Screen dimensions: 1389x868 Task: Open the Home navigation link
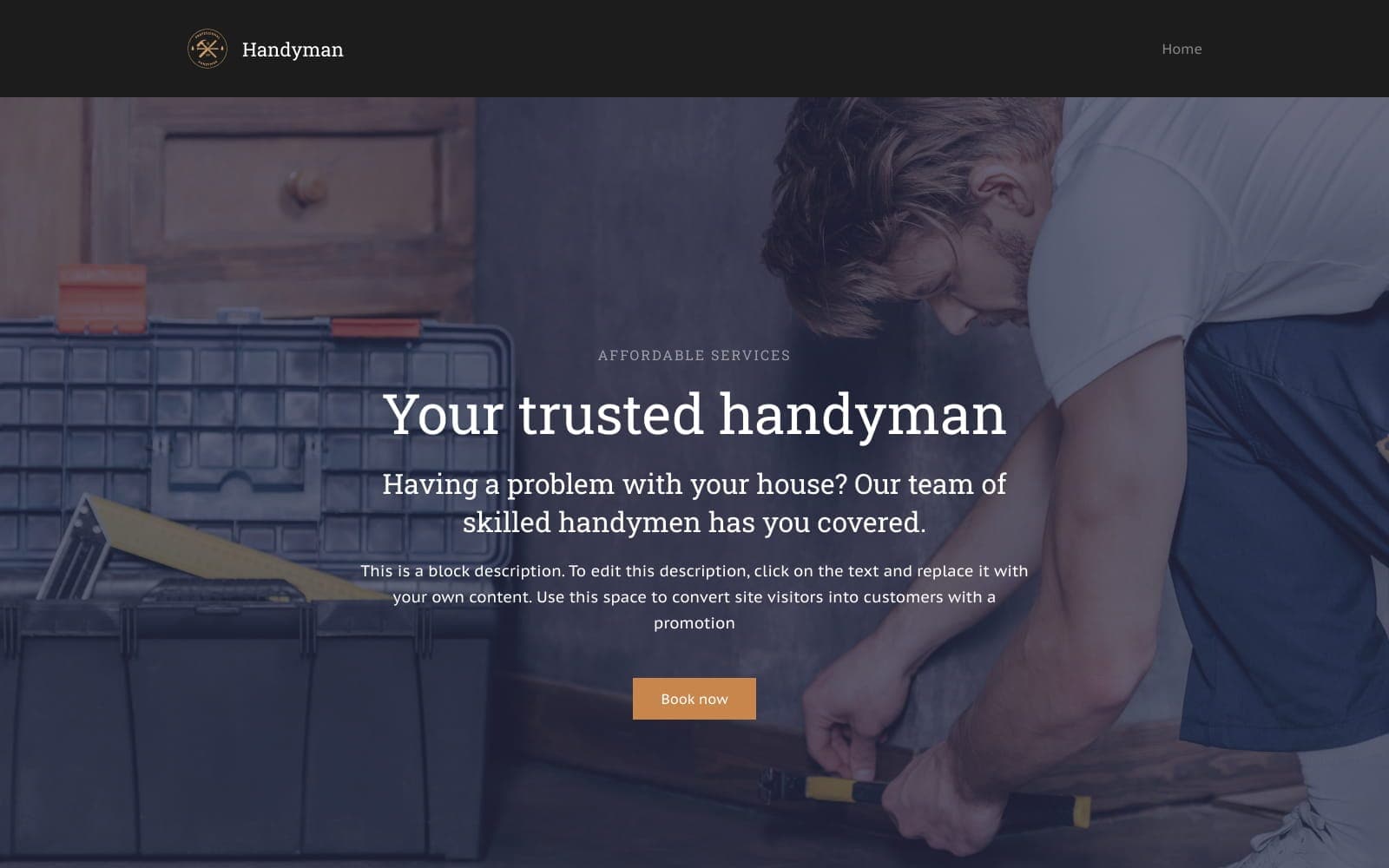1182,49
